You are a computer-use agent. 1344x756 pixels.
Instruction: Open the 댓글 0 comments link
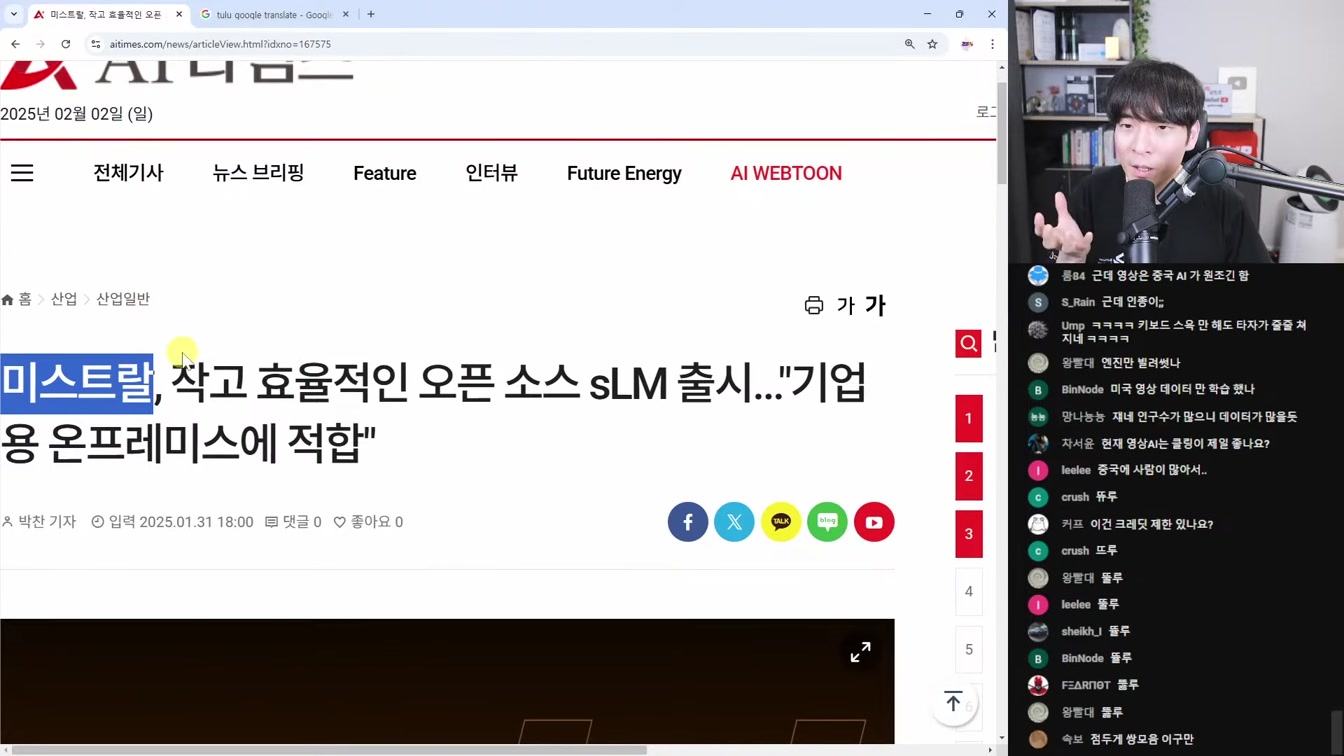click(x=293, y=522)
